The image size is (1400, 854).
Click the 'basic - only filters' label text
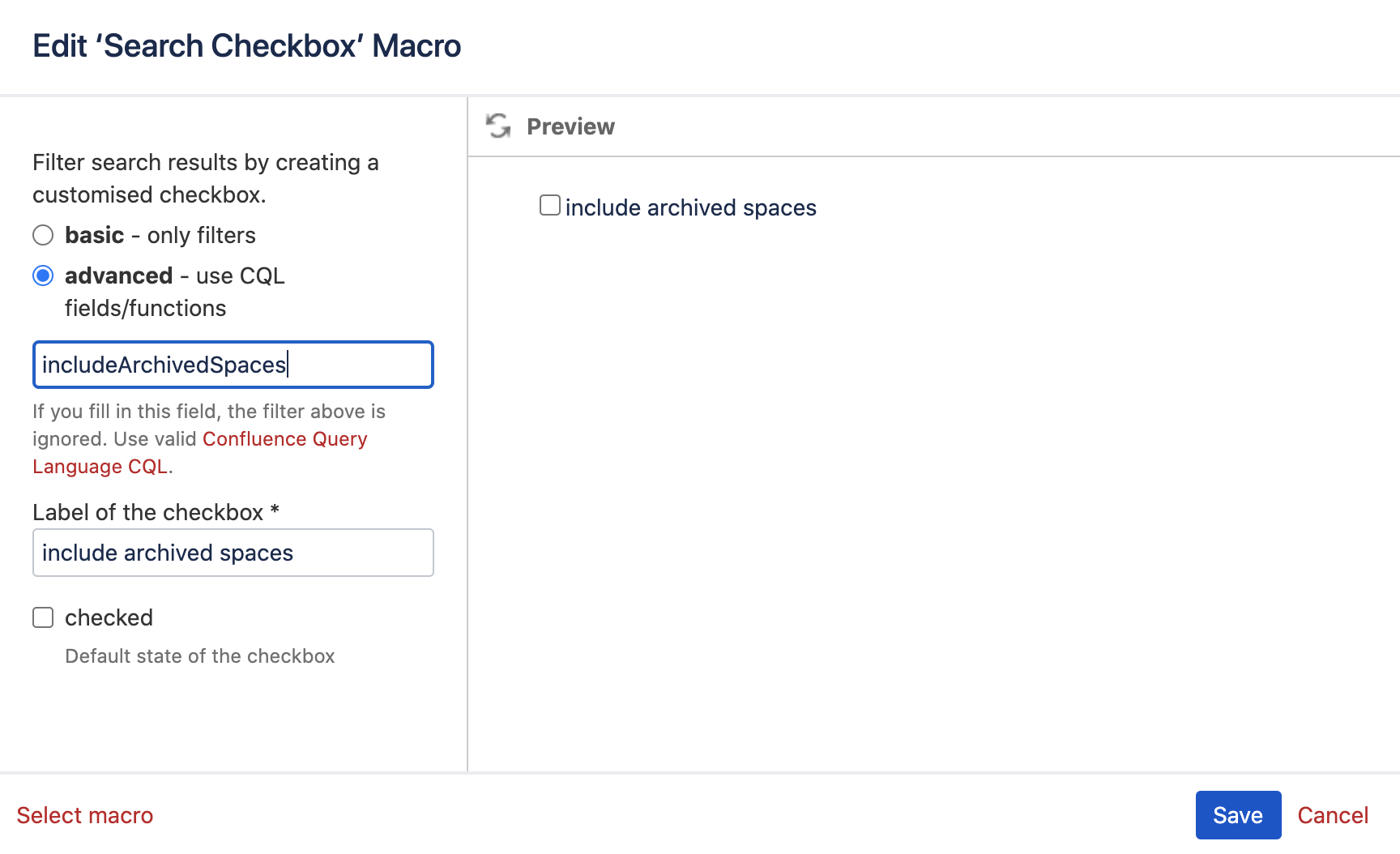[160, 235]
